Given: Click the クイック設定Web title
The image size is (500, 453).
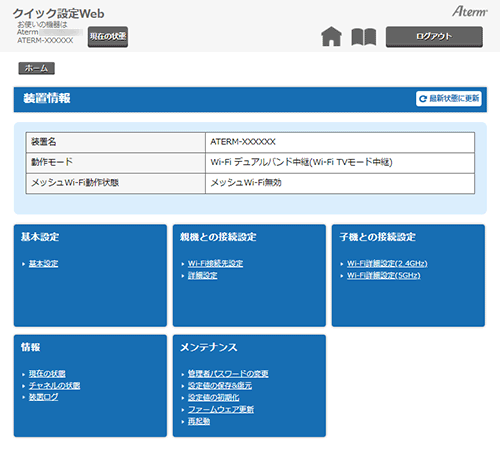Looking at the screenshot, I should (58, 14).
